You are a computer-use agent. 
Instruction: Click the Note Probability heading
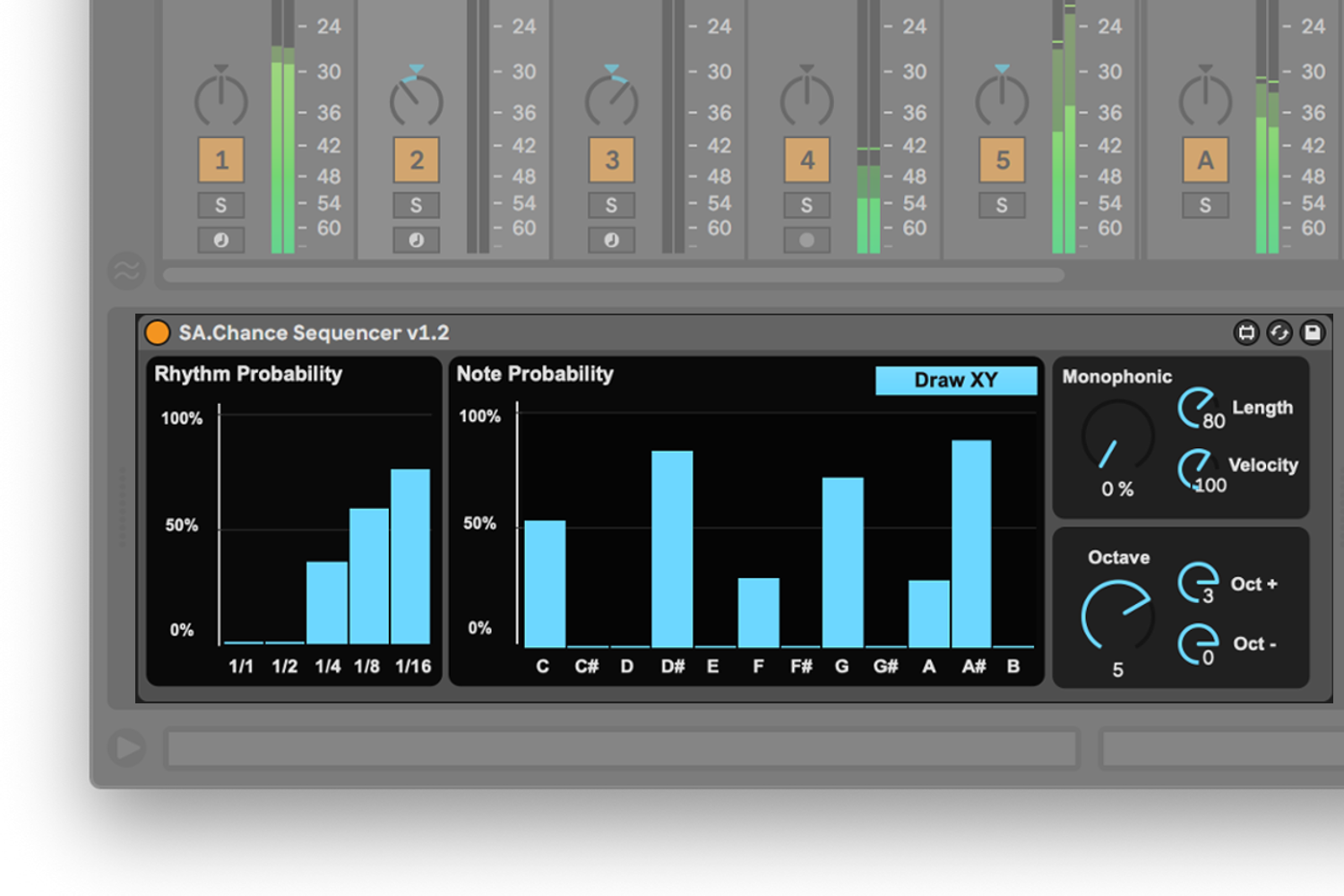click(535, 375)
